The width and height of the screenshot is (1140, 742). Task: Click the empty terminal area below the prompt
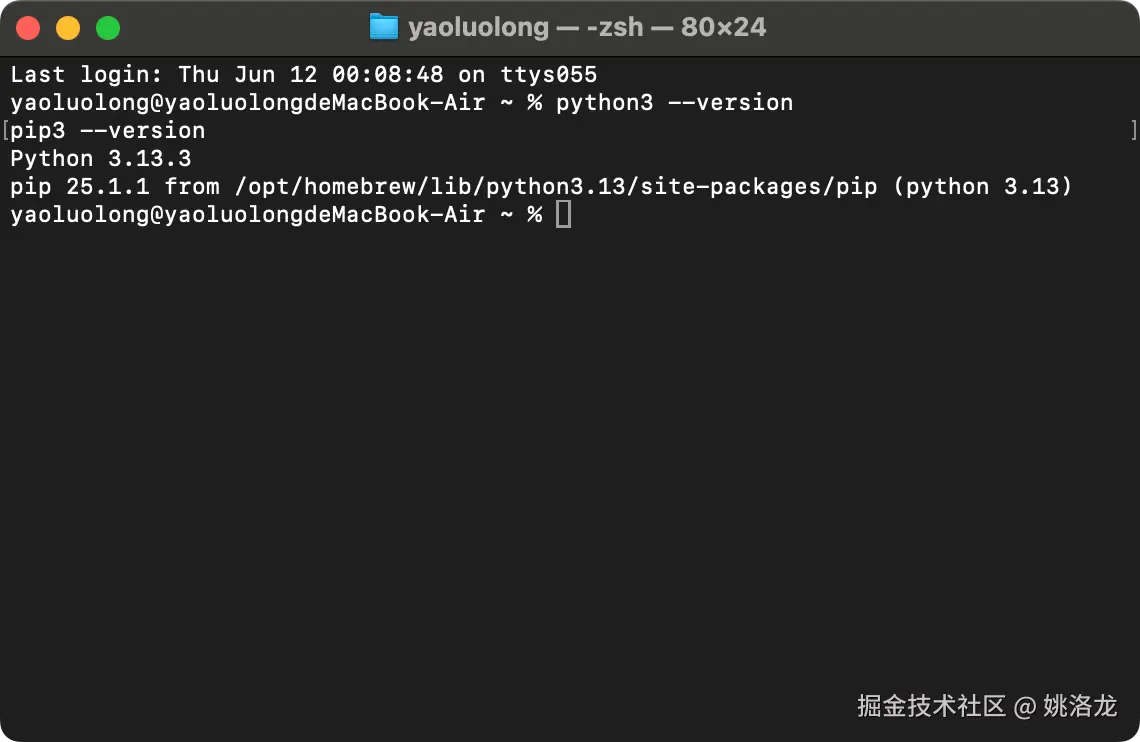click(x=570, y=451)
